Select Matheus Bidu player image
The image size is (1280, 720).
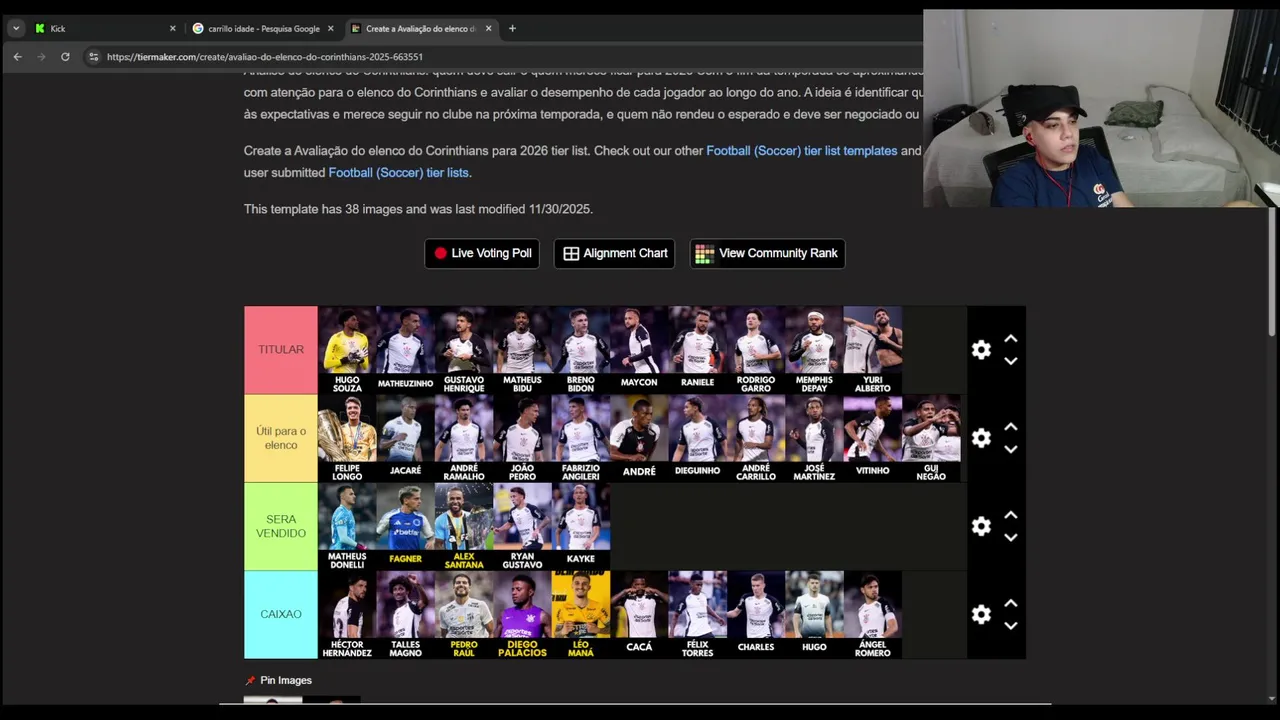[x=522, y=350]
